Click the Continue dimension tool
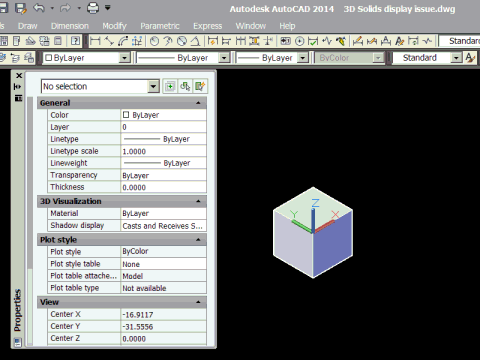 click(x=240, y=41)
